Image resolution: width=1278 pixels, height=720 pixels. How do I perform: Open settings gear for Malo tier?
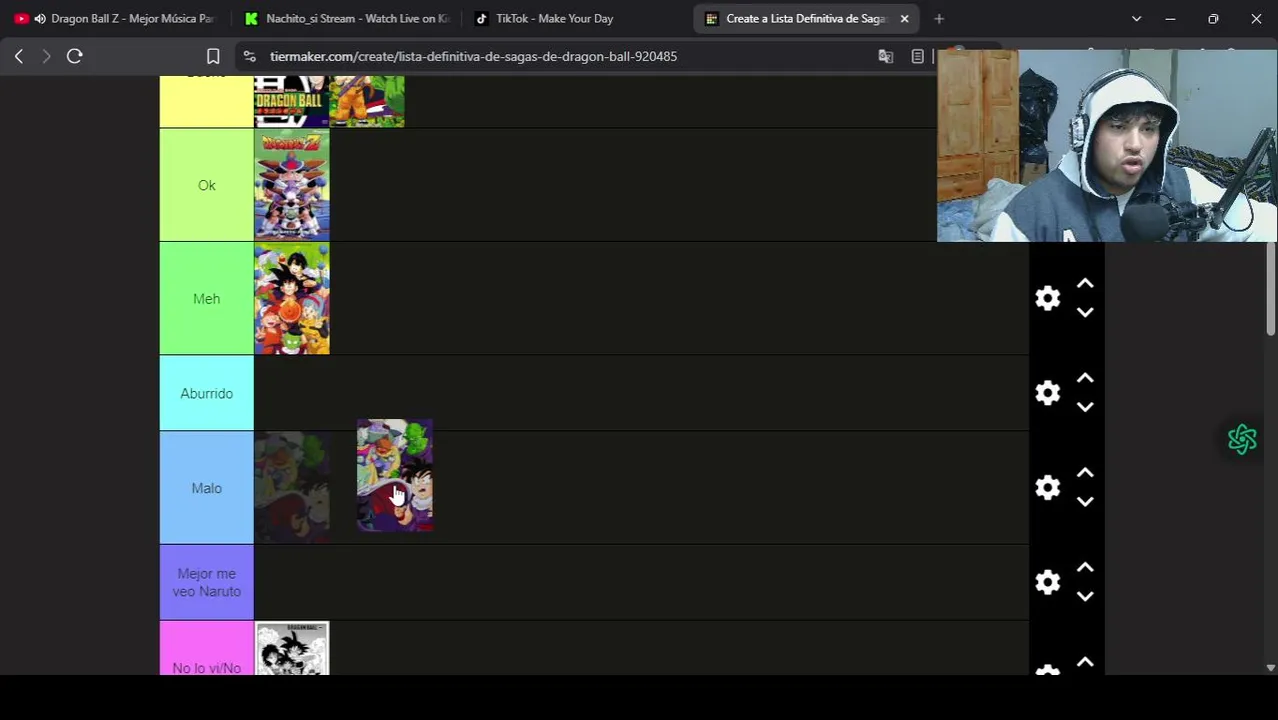click(x=1047, y=487)
